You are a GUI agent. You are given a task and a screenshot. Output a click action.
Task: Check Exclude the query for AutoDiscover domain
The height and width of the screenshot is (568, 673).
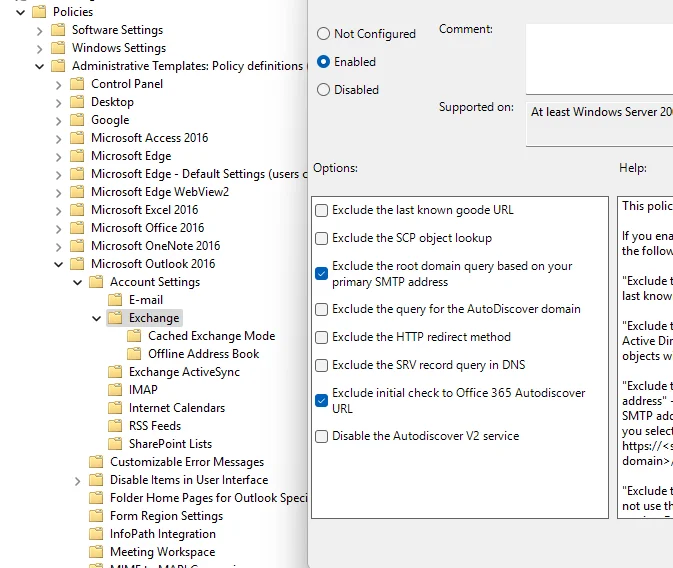(x=321, y=309)
